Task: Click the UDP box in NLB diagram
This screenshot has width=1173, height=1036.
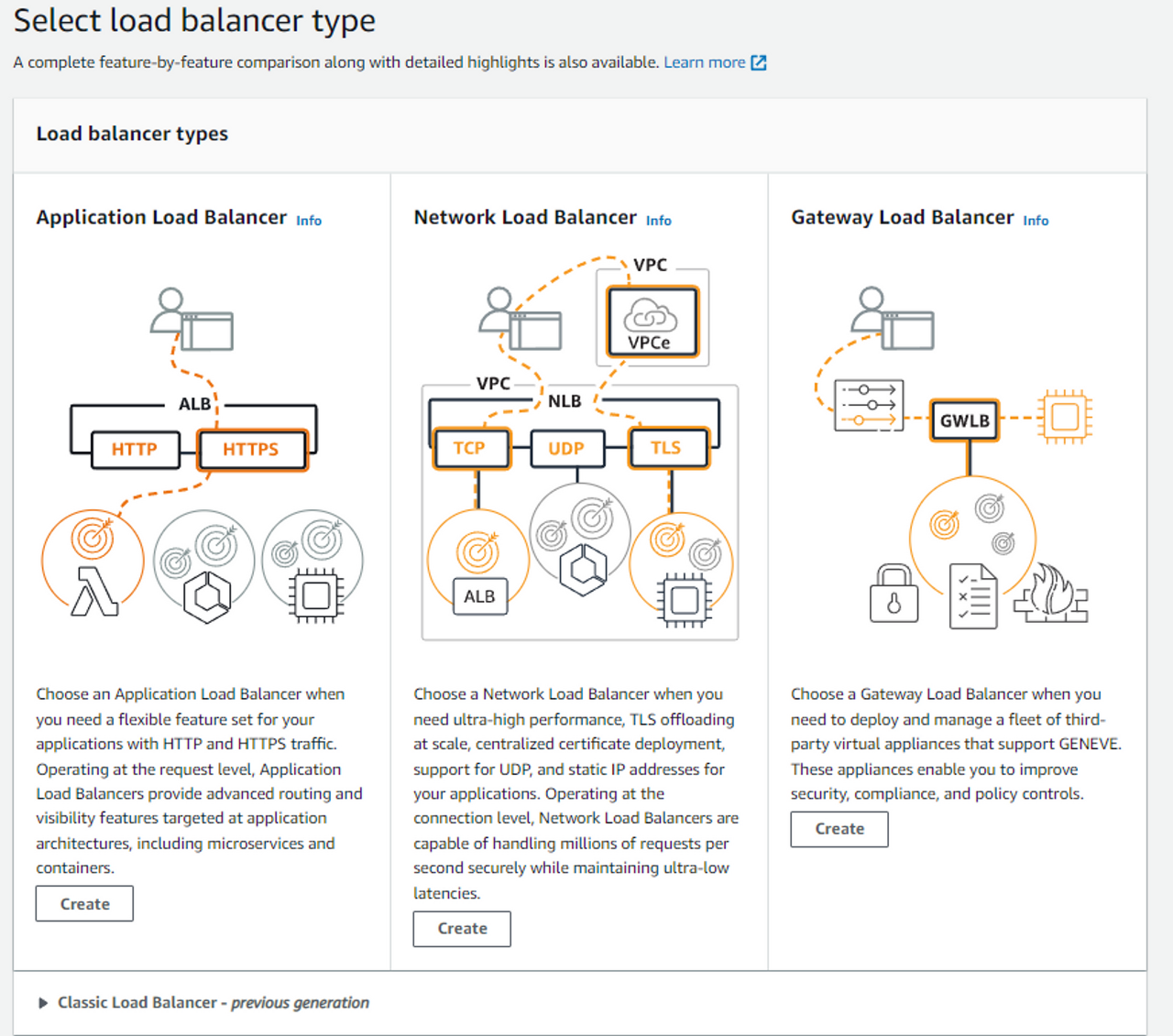Action: pos(566,448)
